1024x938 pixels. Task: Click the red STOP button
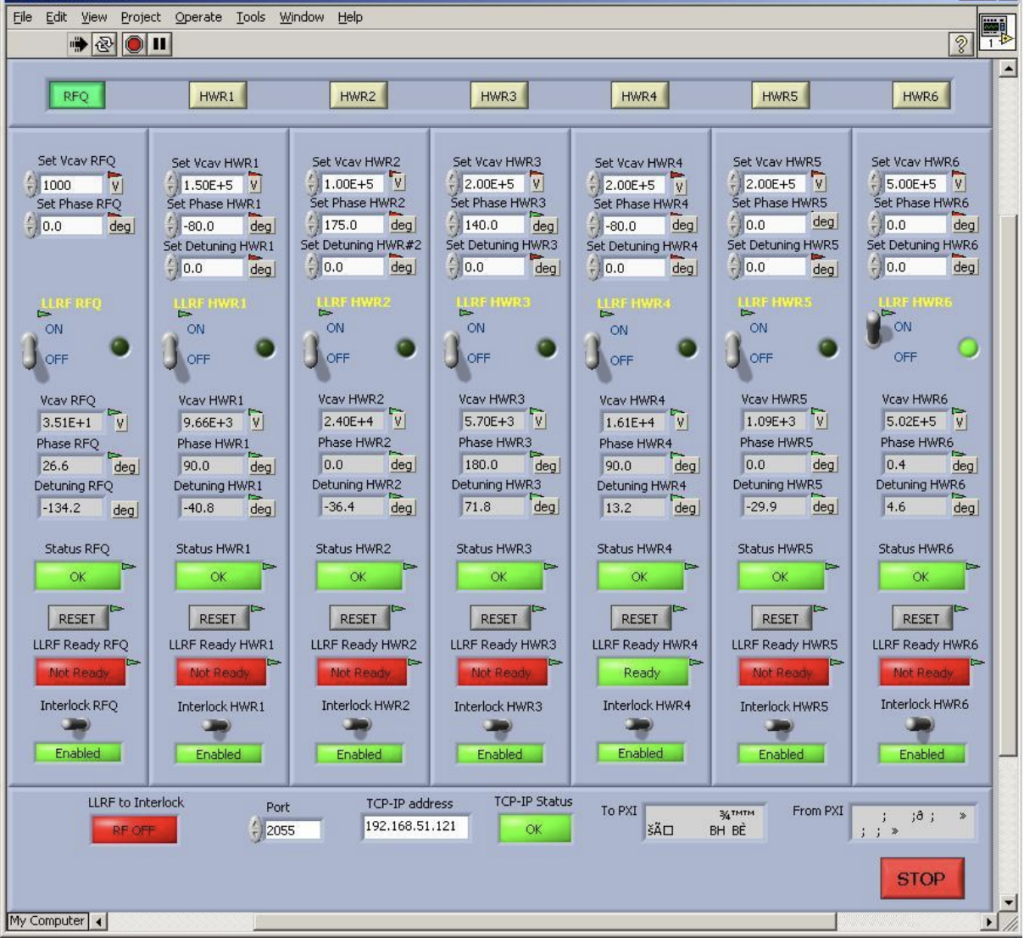pos(921,879)
